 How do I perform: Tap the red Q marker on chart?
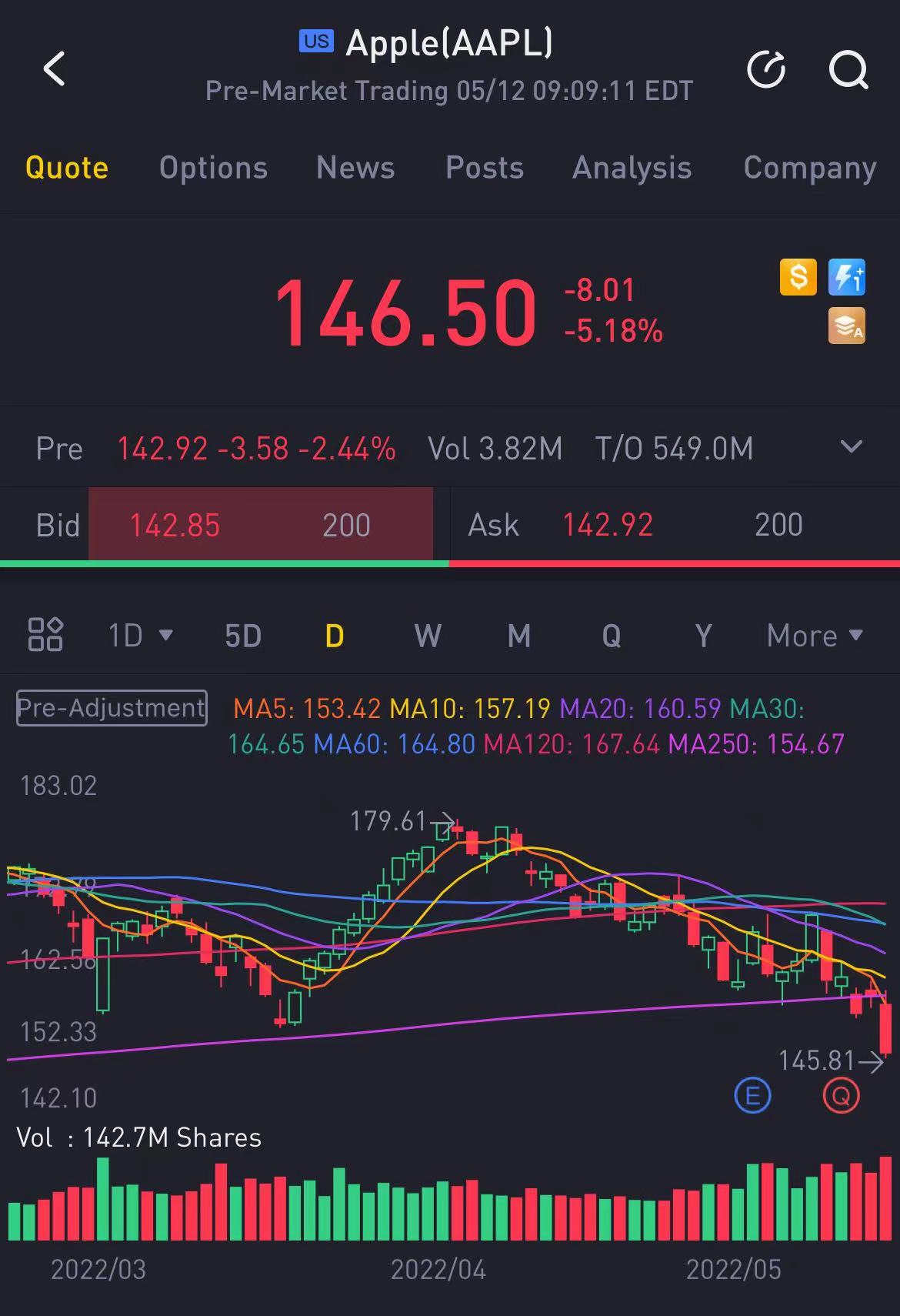click(841, 1095)
